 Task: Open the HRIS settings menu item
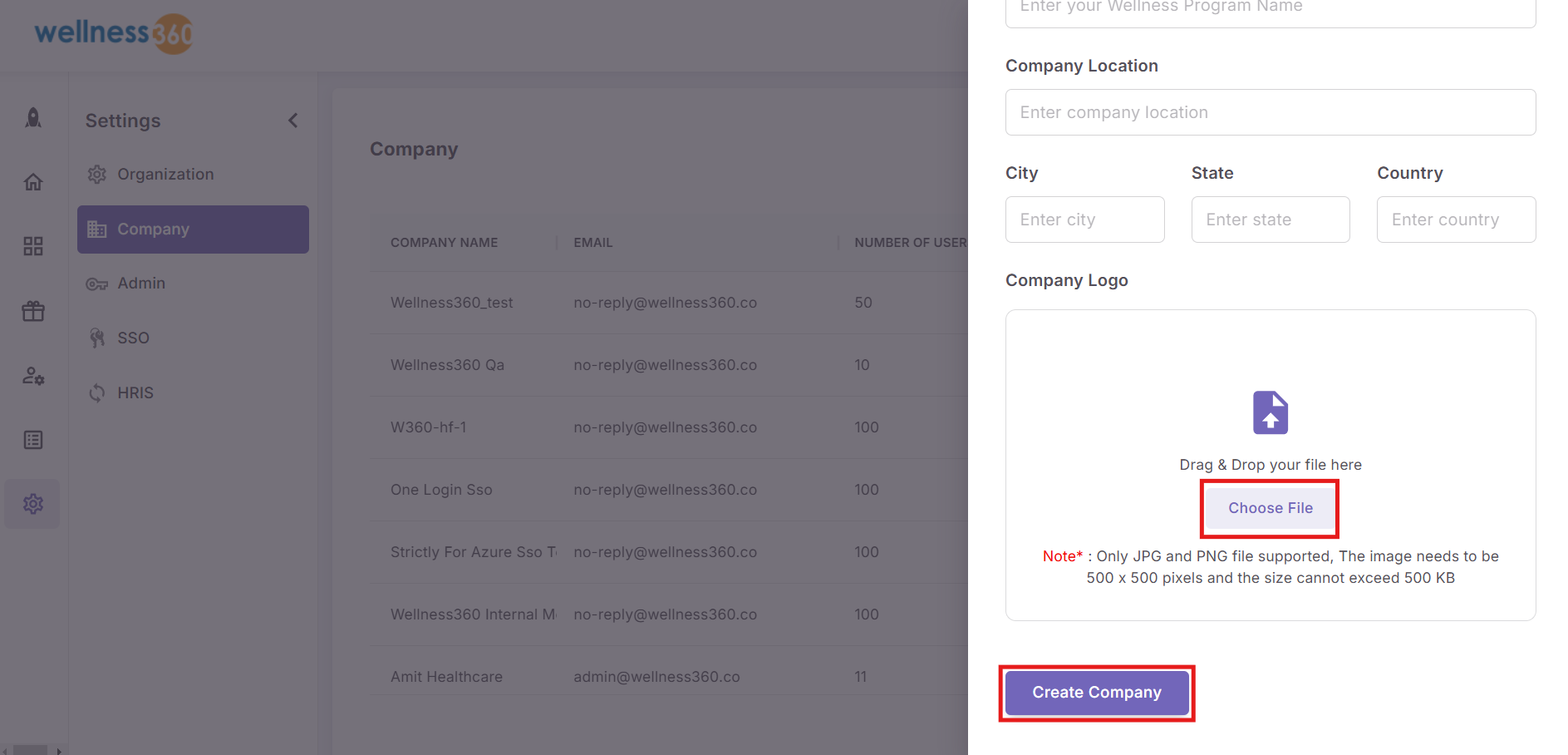[193, 393]
